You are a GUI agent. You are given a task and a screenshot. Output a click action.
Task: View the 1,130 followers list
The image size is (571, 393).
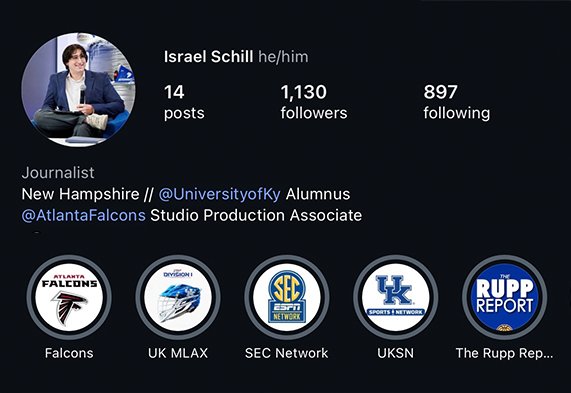(314, 102)
